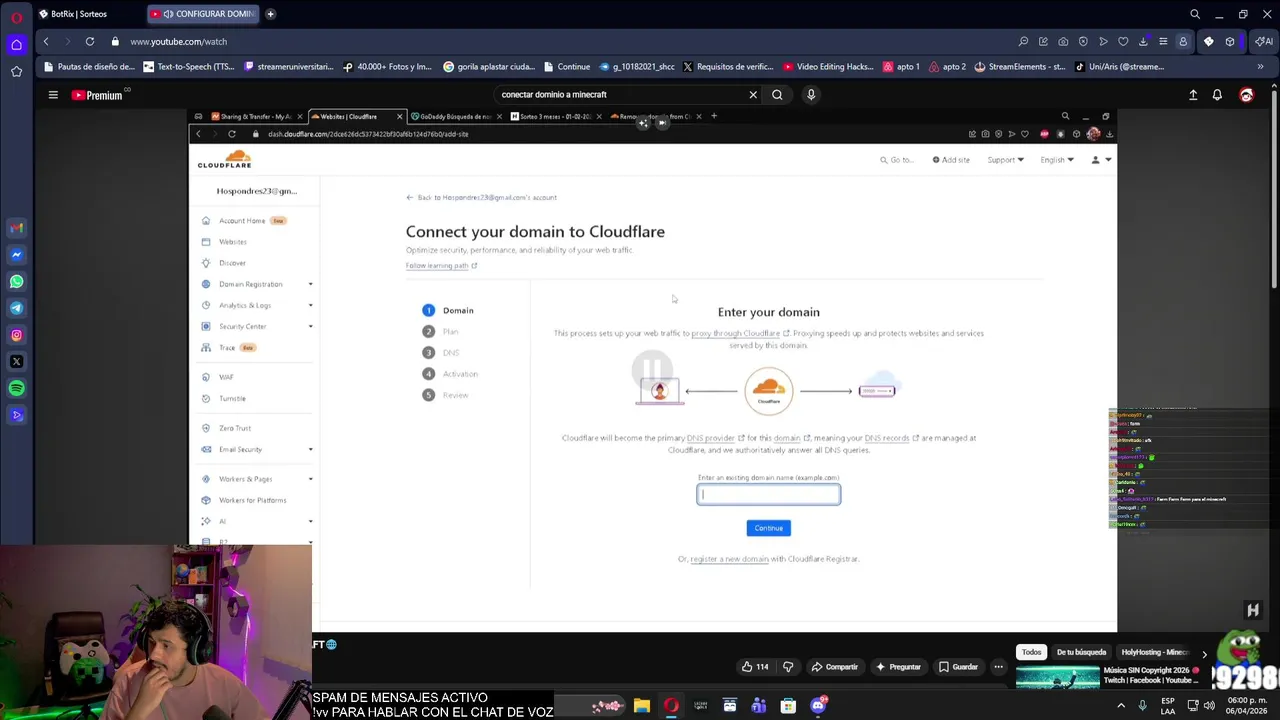The width and height of the screenshot is (1280, 720).
Task: Clear the YouTube search box
Action: [753, 95]
